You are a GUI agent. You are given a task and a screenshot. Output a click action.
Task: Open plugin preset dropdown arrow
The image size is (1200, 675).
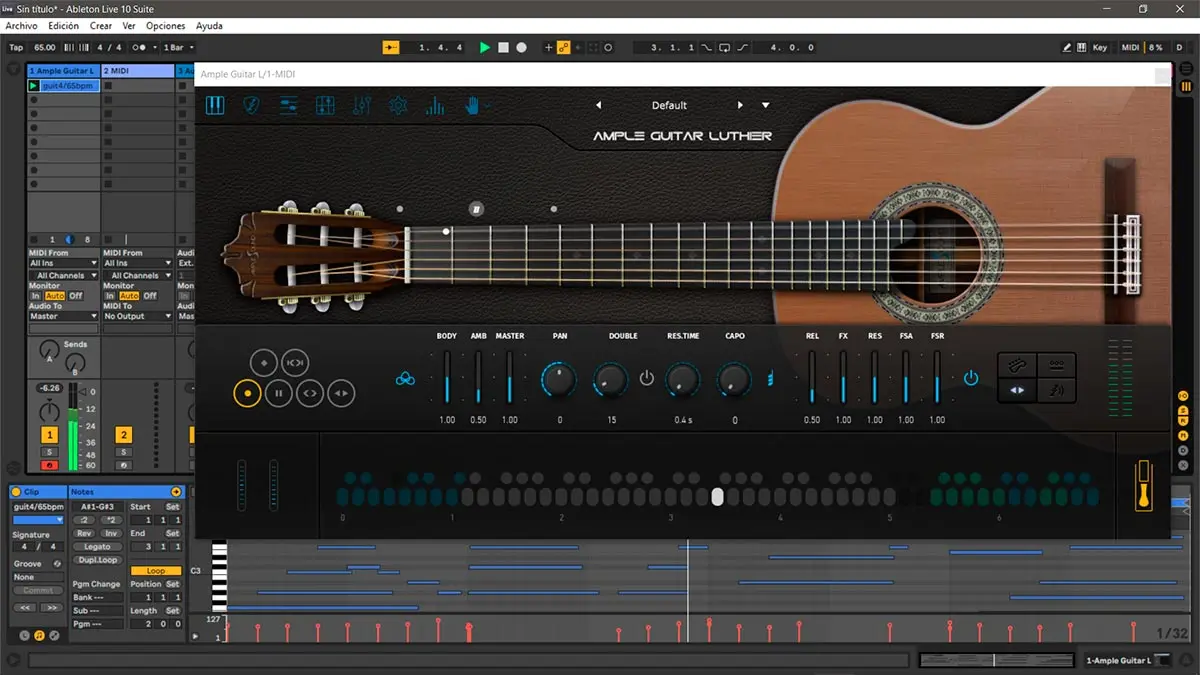pos(766,105)
